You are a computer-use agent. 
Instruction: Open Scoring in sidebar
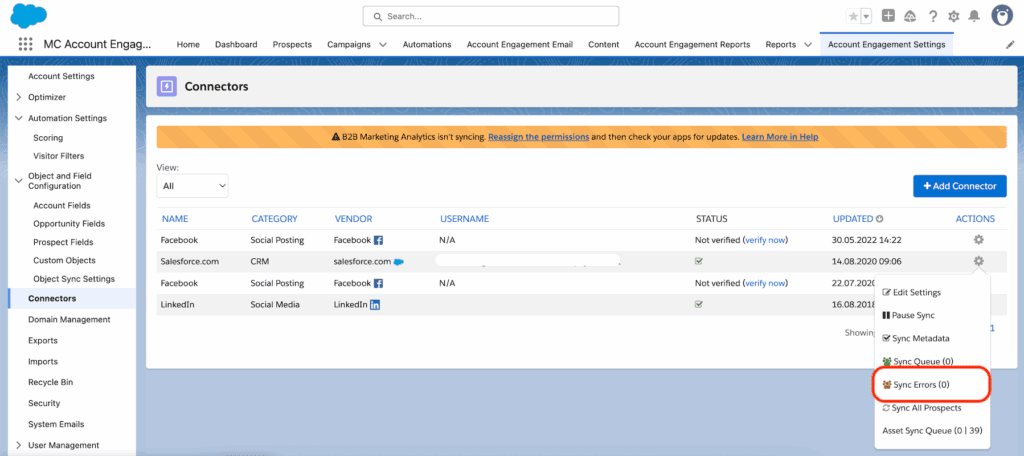tap(48, 138)
